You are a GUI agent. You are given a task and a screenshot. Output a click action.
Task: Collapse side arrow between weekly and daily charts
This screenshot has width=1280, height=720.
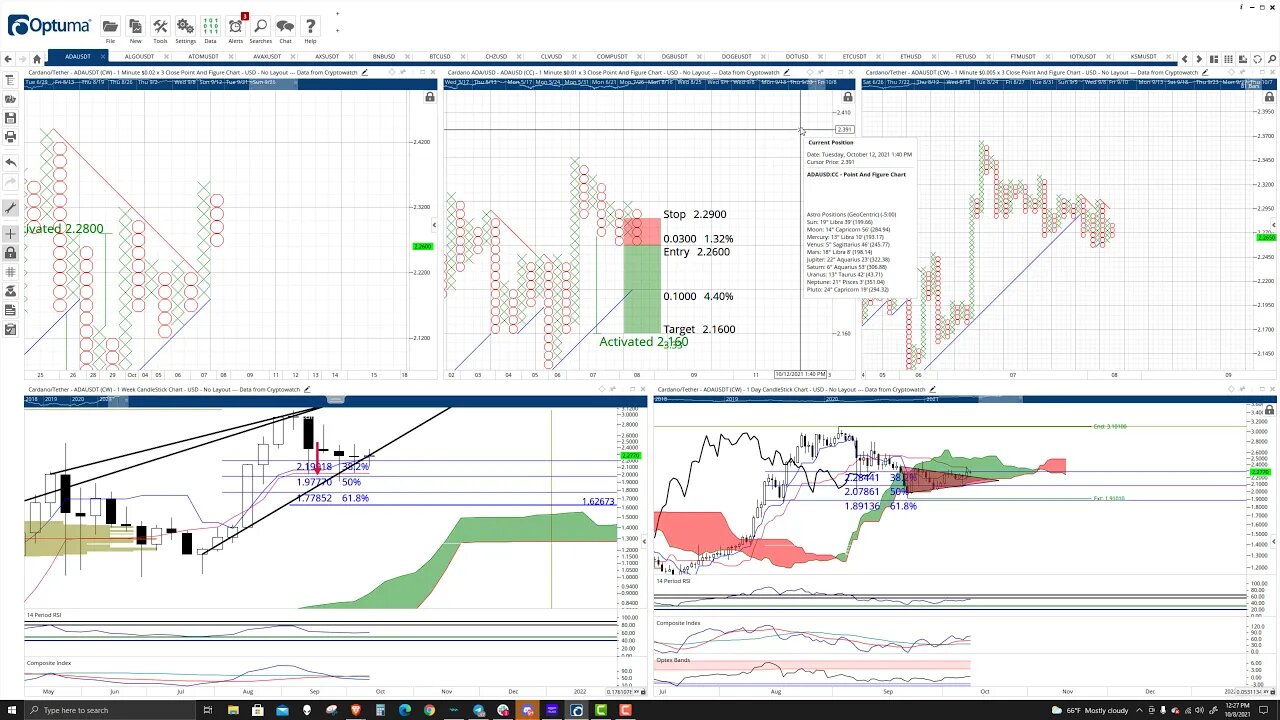coord(643,541)
